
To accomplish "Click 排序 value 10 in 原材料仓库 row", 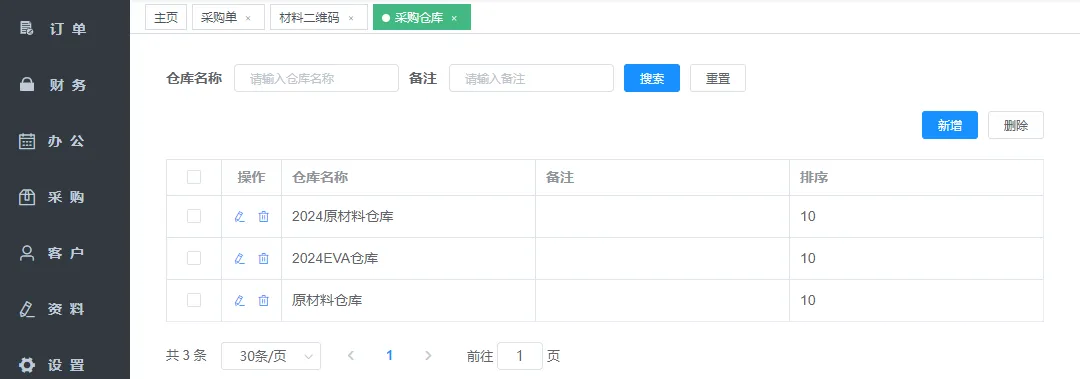I will coord(808,300).
